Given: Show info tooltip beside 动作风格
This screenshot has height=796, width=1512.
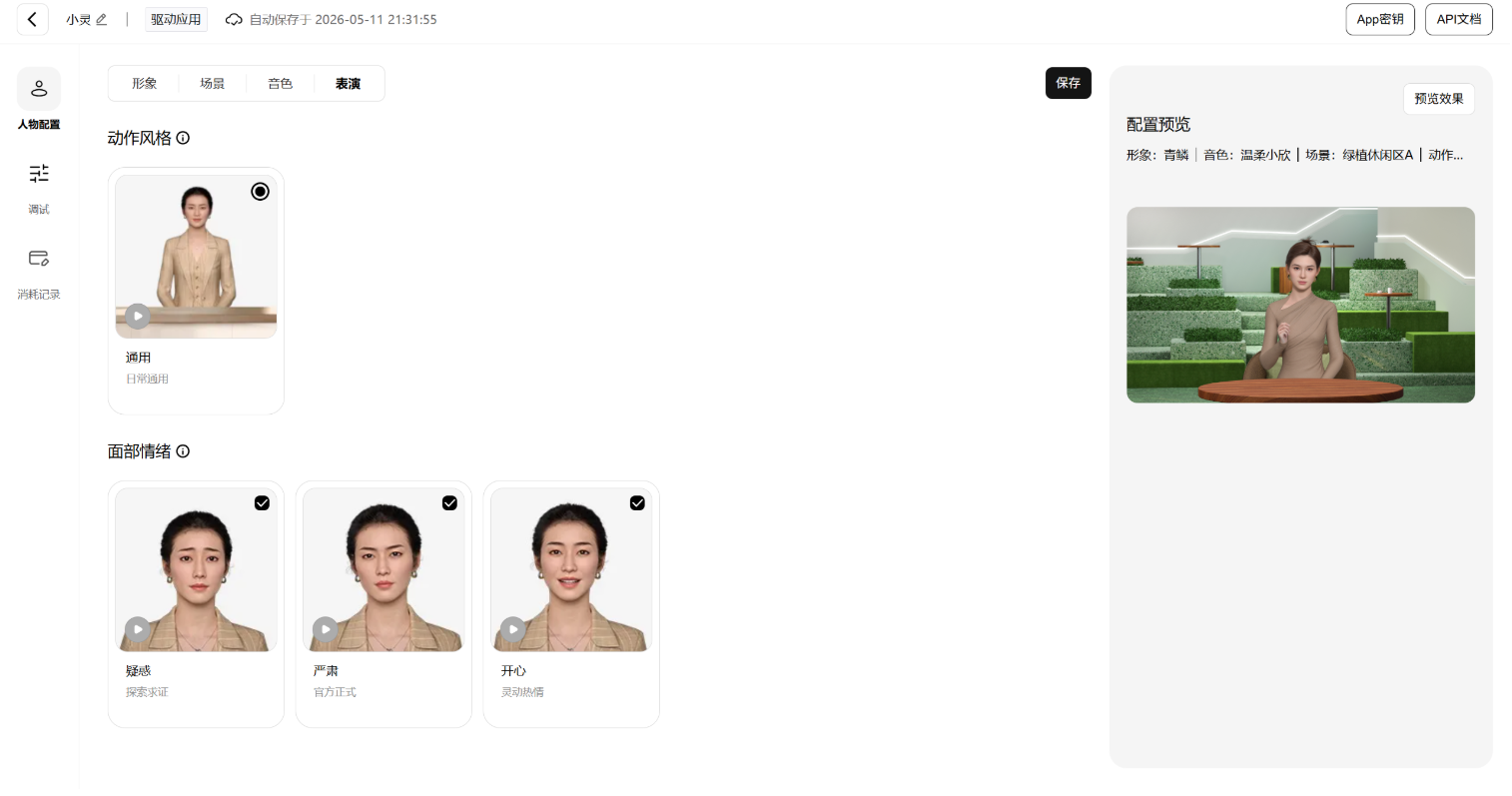Looking at the screenshot, I should [x=183, y=138].
